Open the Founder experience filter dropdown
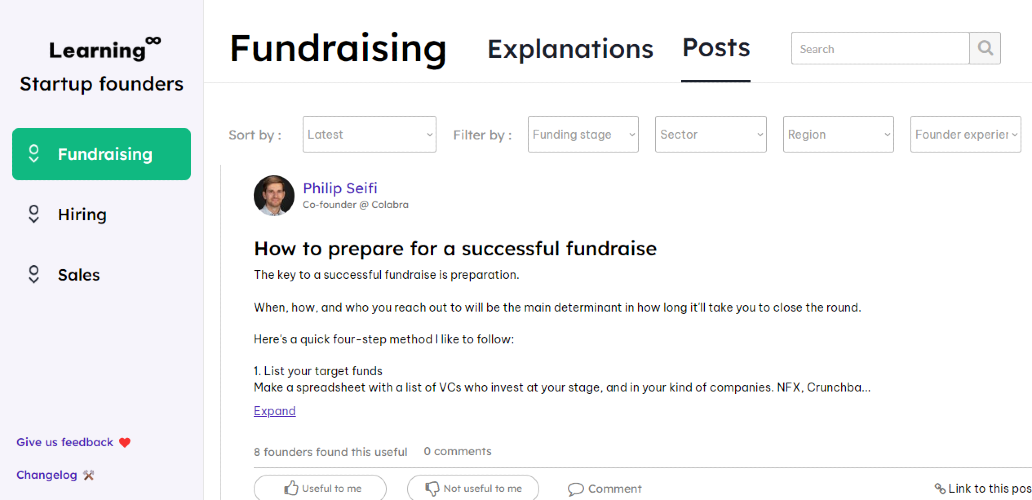Image resolution: width=1032 pixels, height=500 pixels. [965, 135]
